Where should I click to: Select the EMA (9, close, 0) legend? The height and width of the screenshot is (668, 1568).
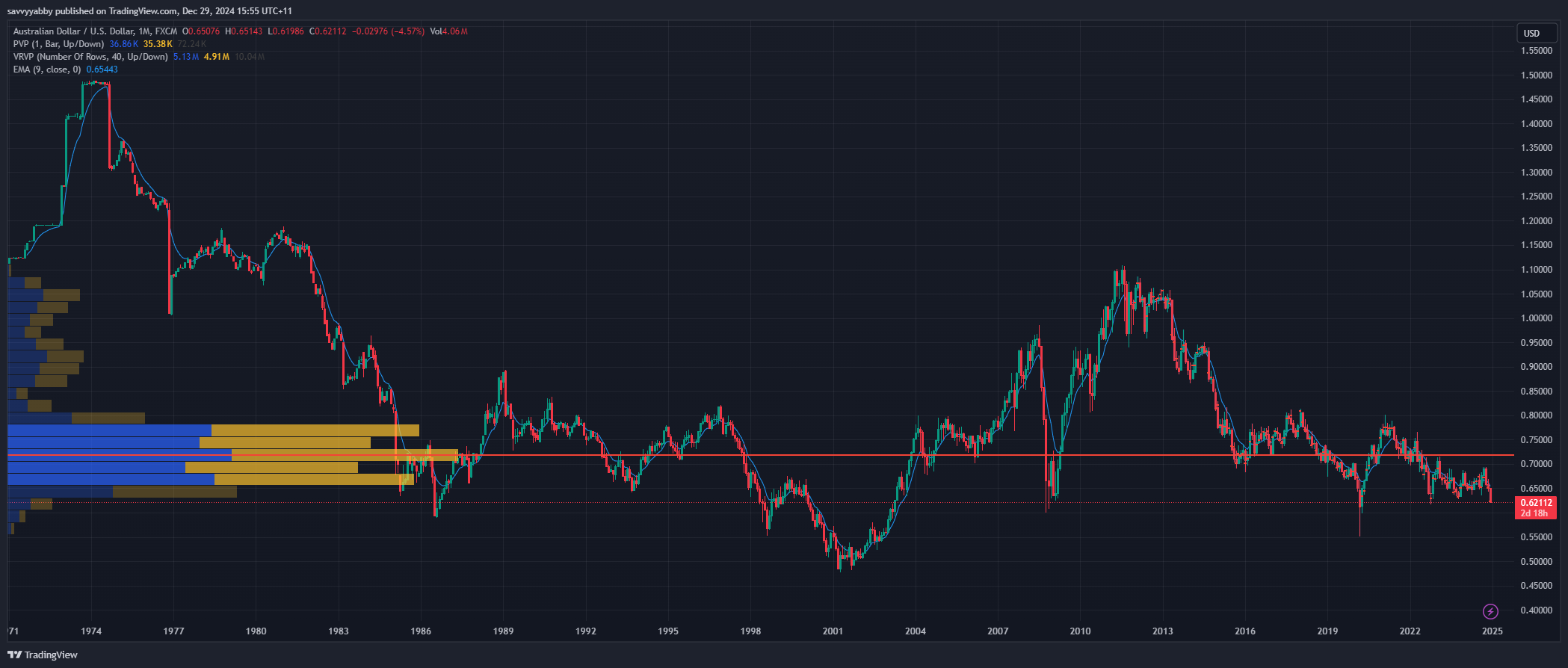click(x=46, y=69)
